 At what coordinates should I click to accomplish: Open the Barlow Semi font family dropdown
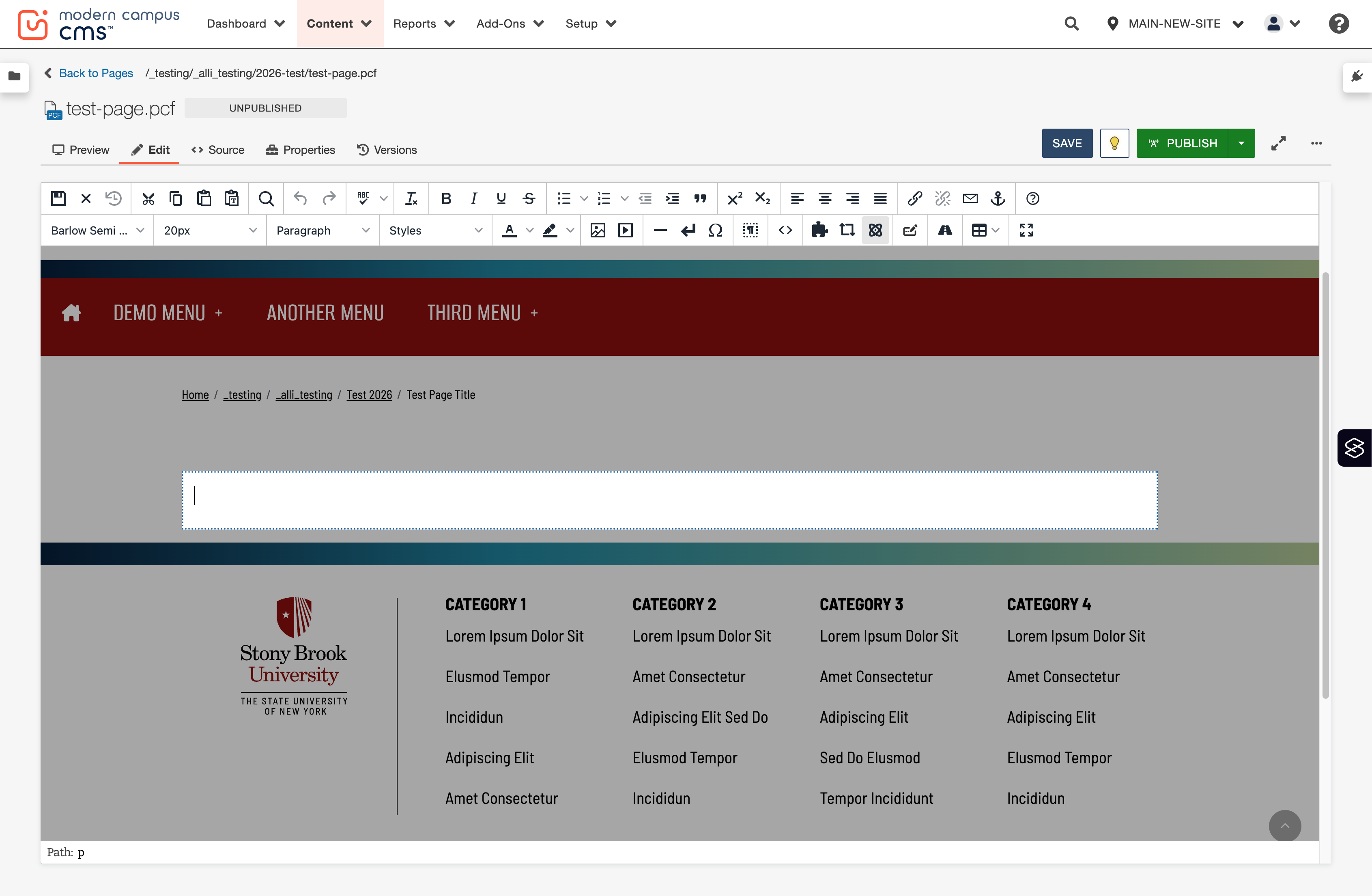(x=97, y=230)
